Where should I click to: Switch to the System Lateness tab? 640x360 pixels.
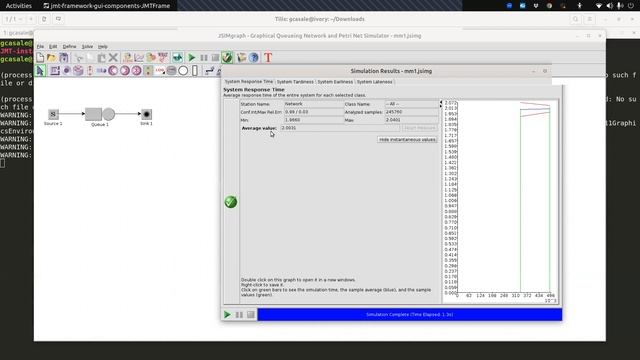pyautogui.click(x=374, y=82)
